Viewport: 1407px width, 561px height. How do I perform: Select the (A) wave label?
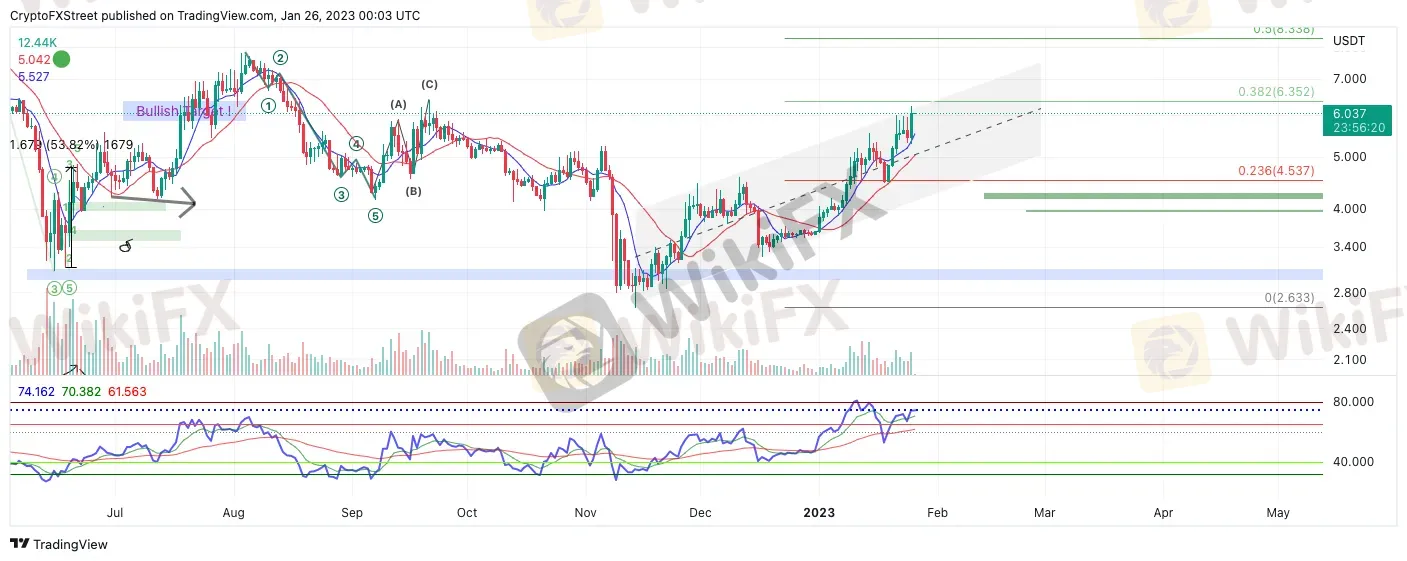point(398,104)
